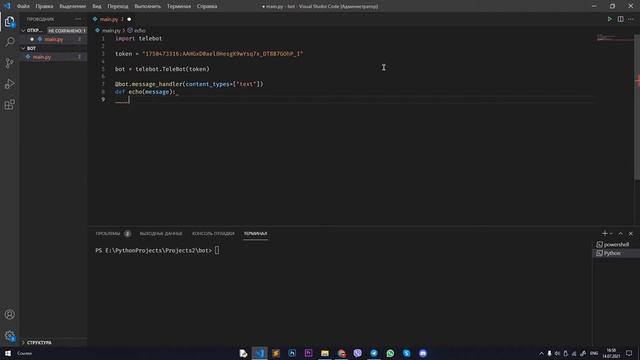Click the 'def echo(message):' line
The image size is (640, 360).
click(x=145, y=92)
